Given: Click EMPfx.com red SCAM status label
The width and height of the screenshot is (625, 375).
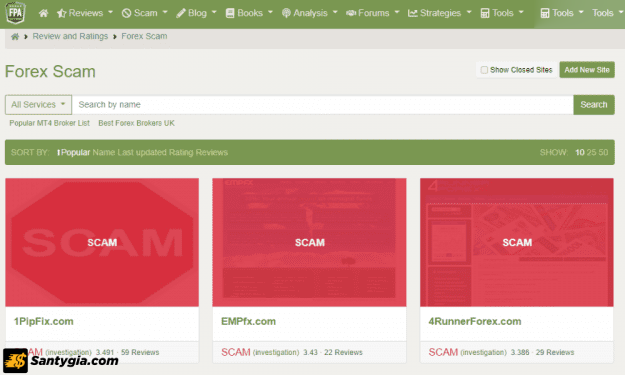Looking at the screenshot, I should pyautogui.click(x=236, y=352).
